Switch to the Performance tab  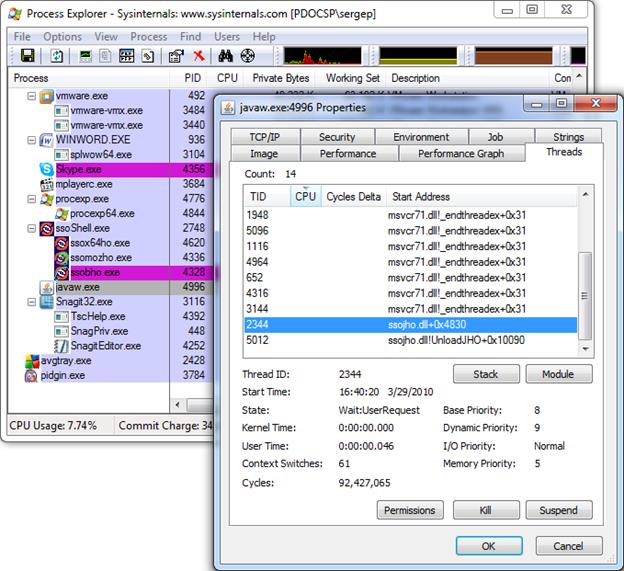pos(348,154)
